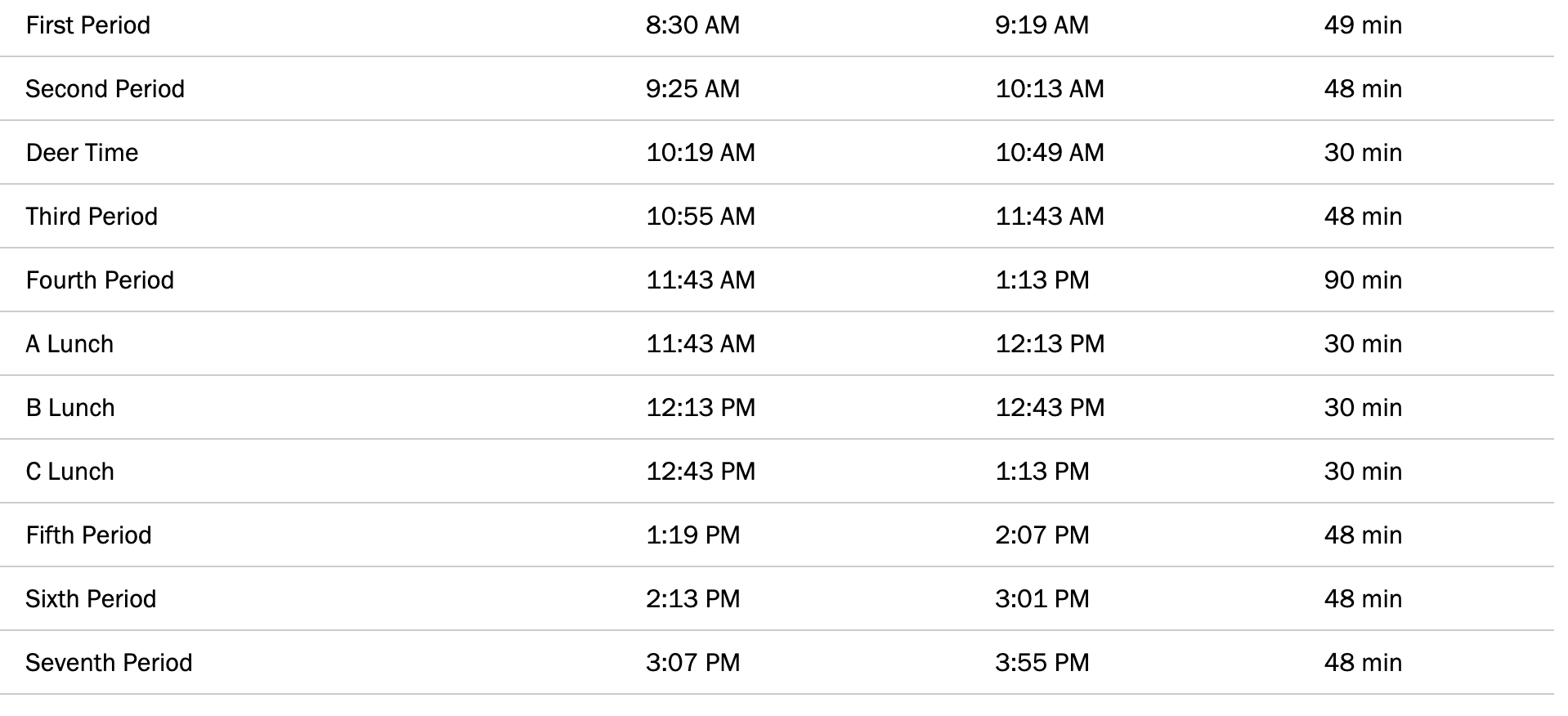Select the B Lunch row label
The width and height of the screenshot is (1568, 716).
tap(70, 408)
